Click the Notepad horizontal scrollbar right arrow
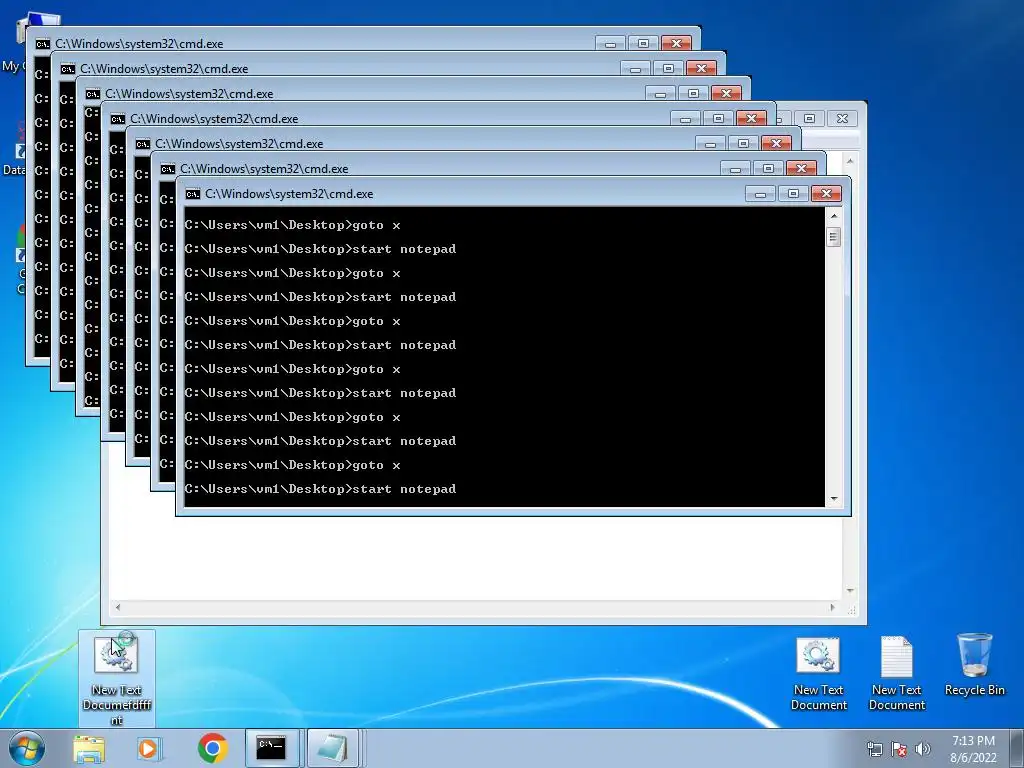Viewport: 1024px width, 768px height. [x=832, y=607]
